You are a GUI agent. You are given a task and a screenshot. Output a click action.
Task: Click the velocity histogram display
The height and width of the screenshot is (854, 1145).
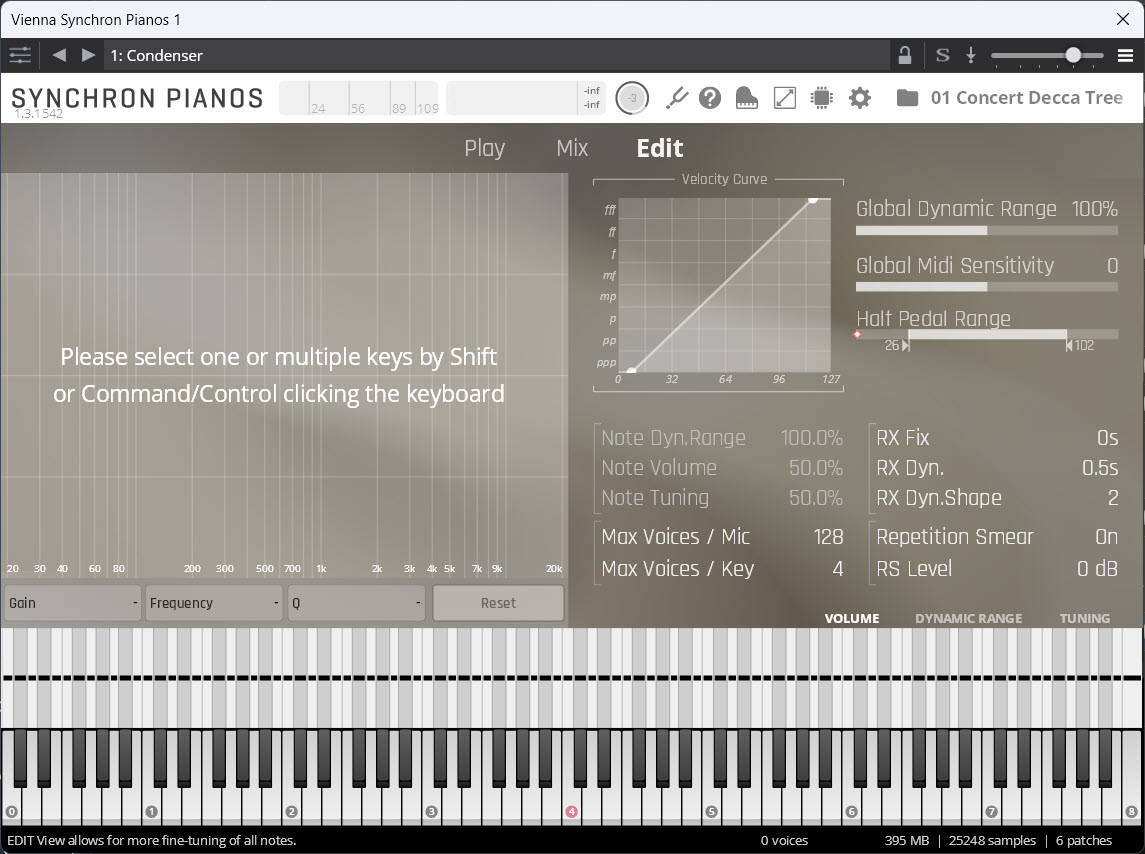[359, 98]
